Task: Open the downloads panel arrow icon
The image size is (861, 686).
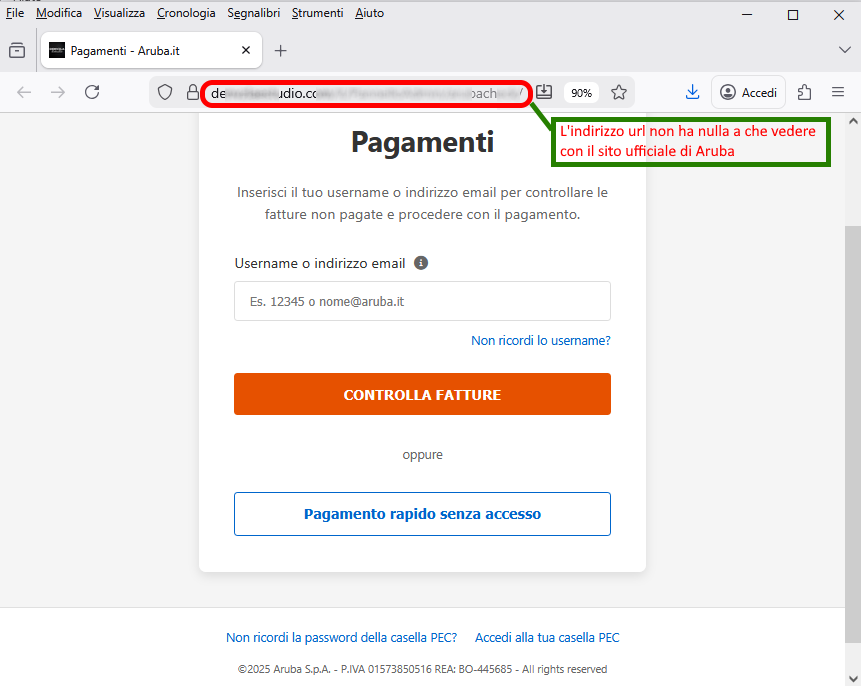Action: 692,92
